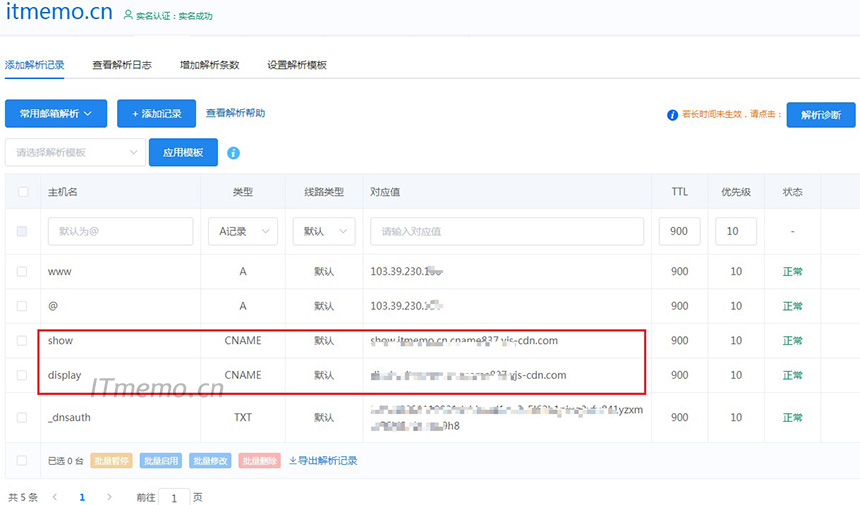The image size is (860, 505).
Task: Select the display CNAME record checkbox
Action: point(22,375)
